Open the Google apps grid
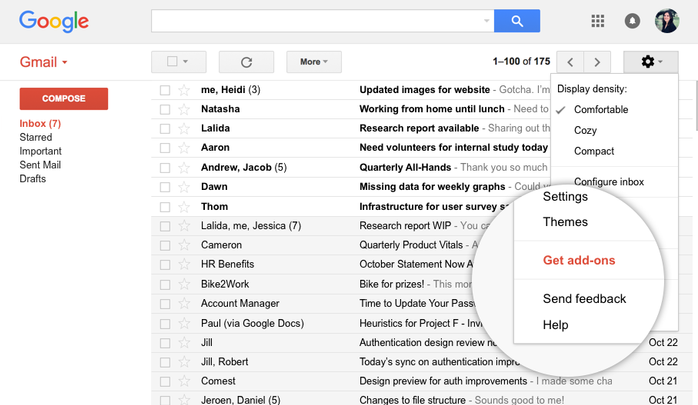698x405 pixels. click(597, 21)
